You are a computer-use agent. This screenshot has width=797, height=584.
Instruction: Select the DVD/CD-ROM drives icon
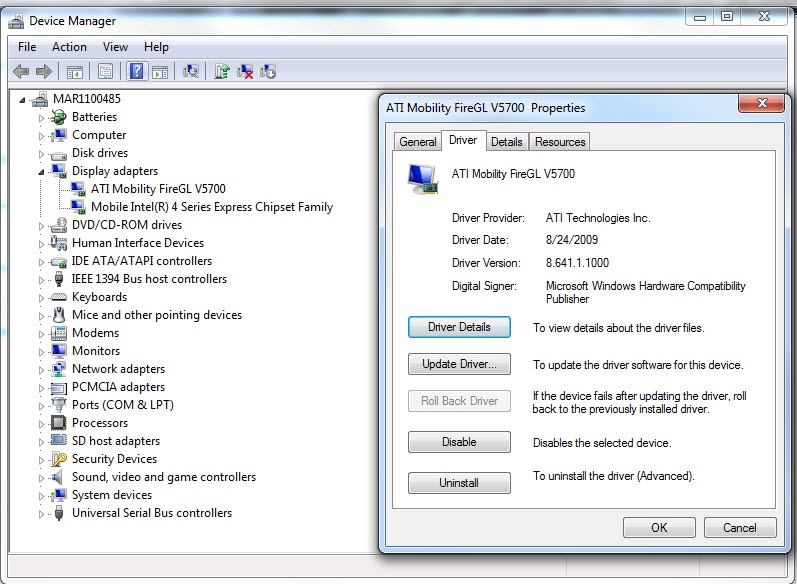[59, 225]
